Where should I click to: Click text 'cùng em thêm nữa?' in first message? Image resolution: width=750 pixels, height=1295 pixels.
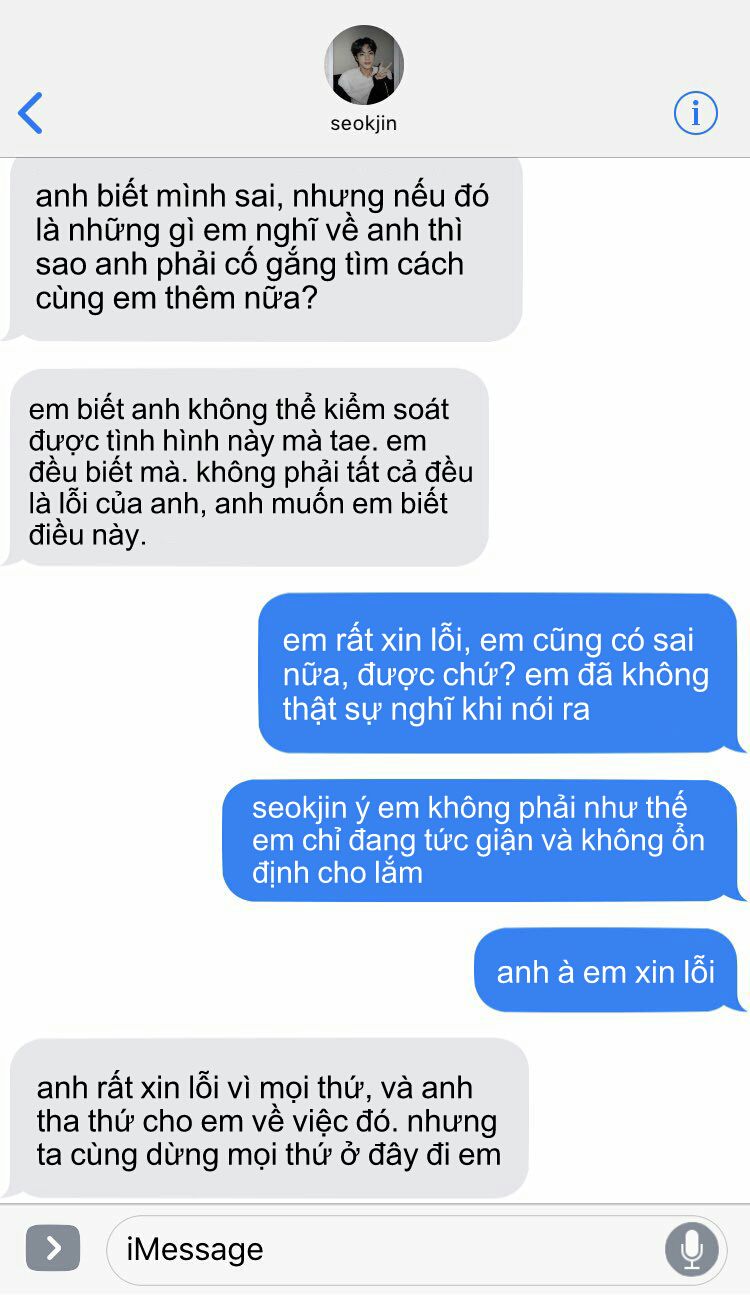tap(176, 297)
